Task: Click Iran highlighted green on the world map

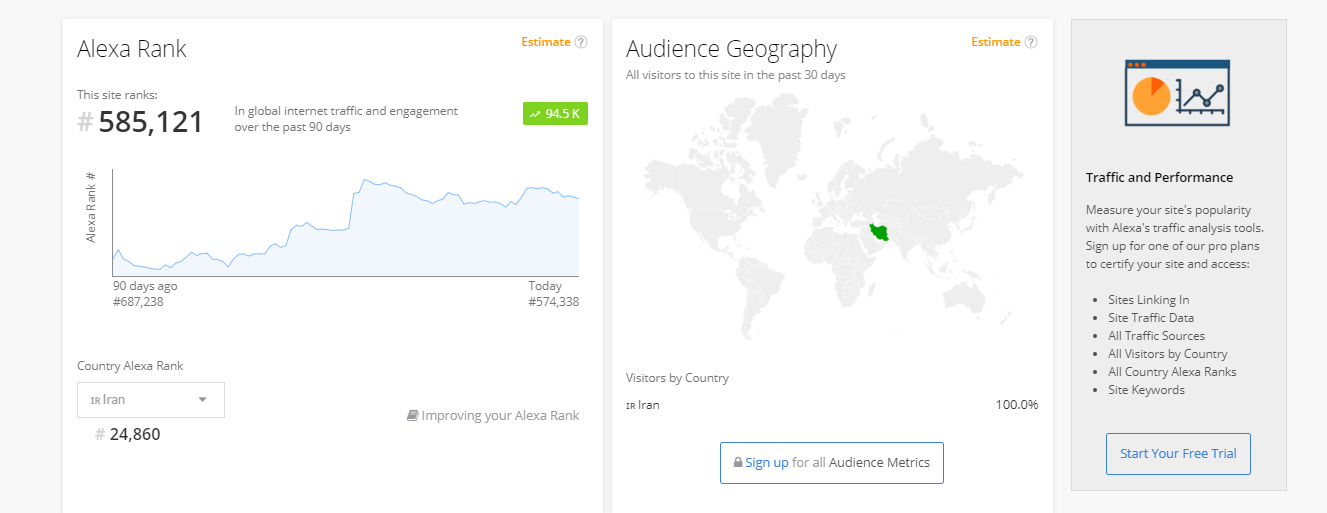Action: [x=880, y=232]
